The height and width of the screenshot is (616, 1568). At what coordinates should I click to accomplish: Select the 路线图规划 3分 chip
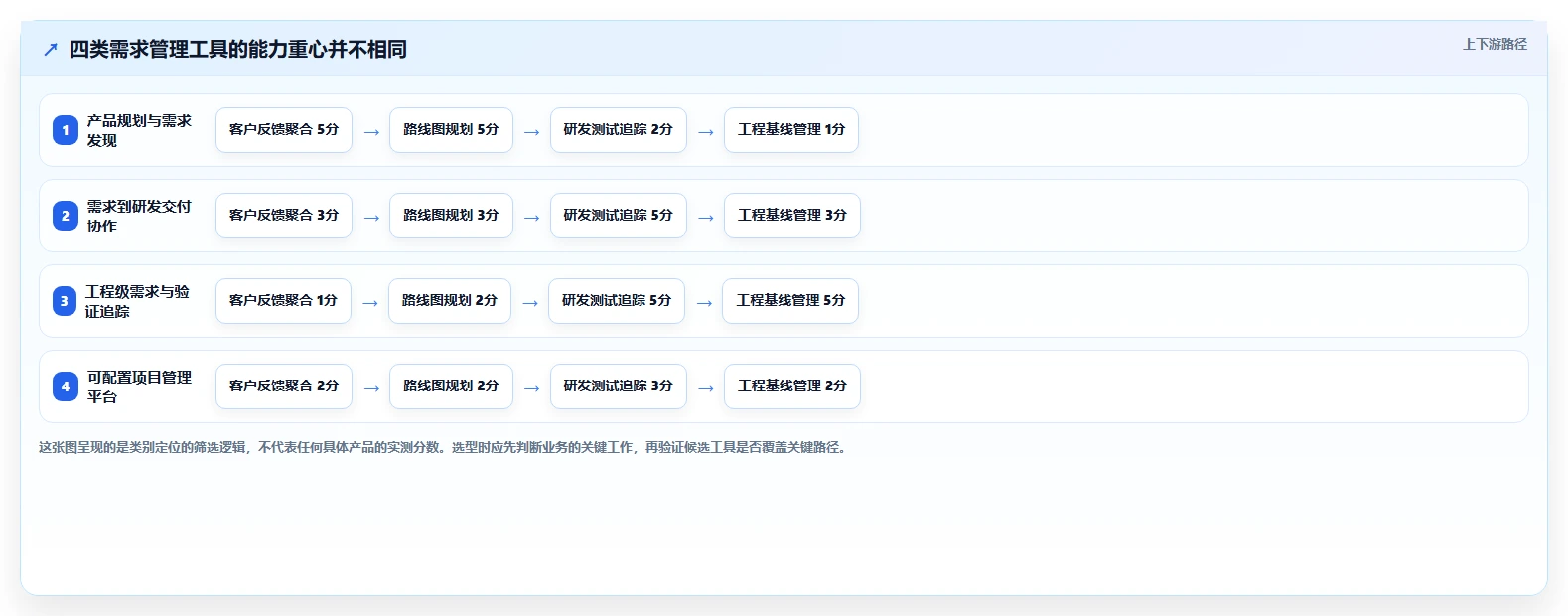(451, 216)
